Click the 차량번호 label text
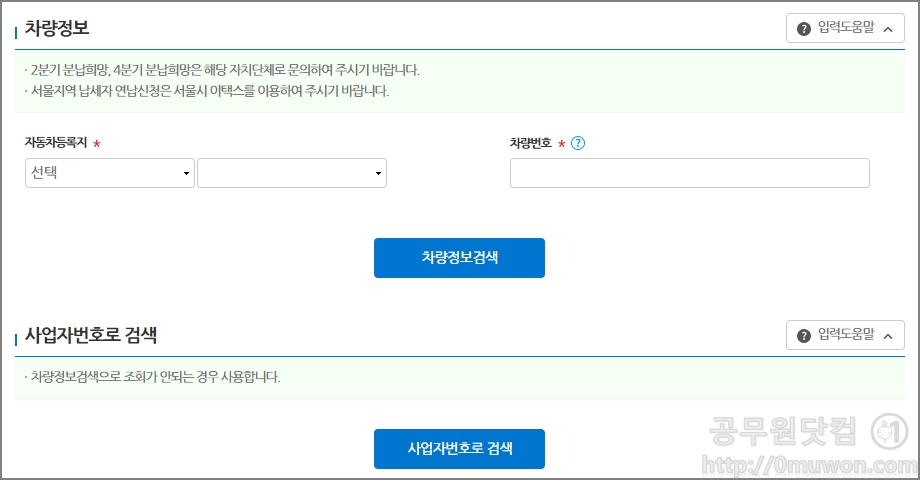Screen dimensions: 920x480 [x=530, y=143]
